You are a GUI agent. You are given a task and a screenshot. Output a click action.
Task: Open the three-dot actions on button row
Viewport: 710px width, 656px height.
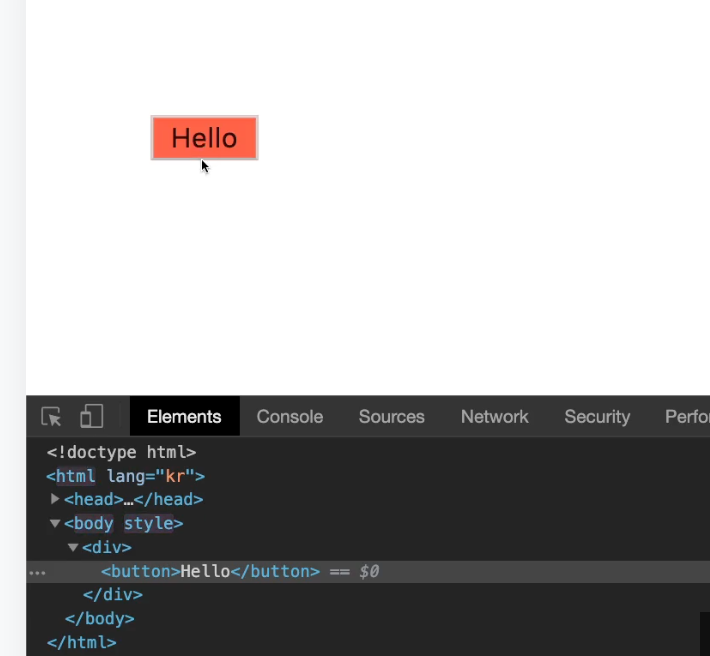pyautogui.click(x=37, y=573)
